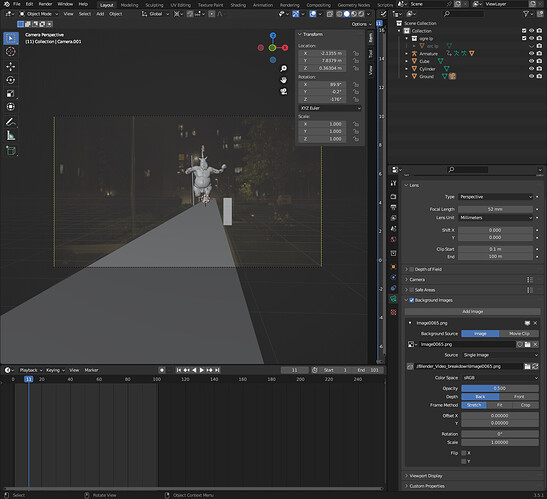This screenshot has height=499, width=547.
Task: Click the blue Z axis gizmo
Action: click(273, 36)
